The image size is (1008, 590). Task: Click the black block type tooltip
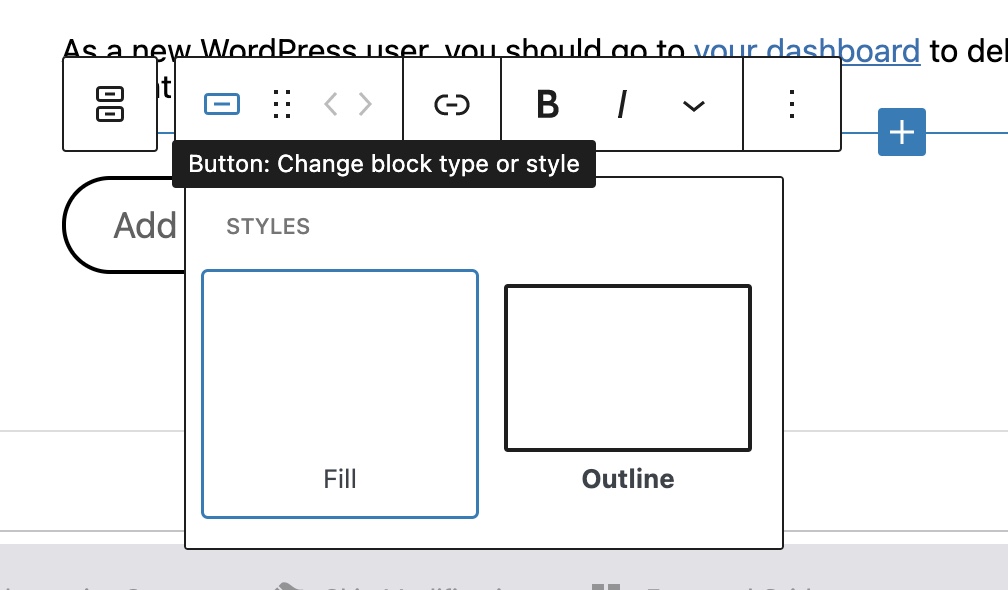point(384,164)
